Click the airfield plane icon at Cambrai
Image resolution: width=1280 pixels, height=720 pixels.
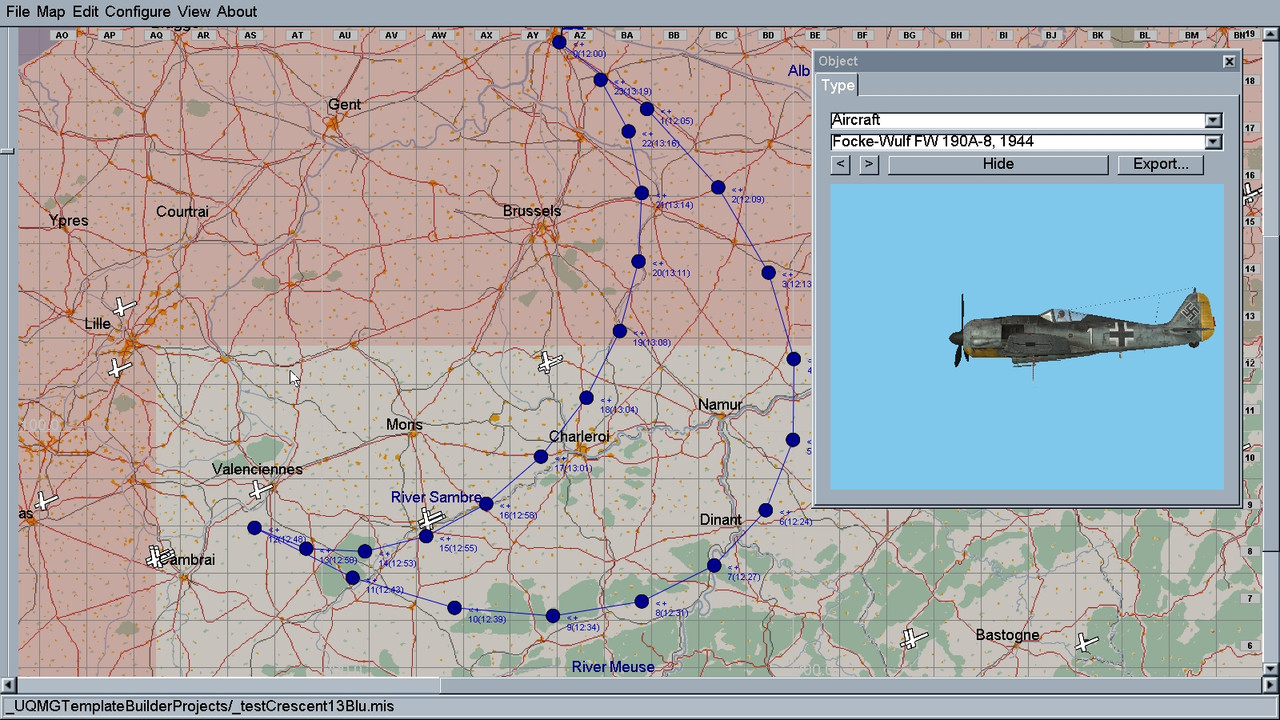click(x=159, y=556)
